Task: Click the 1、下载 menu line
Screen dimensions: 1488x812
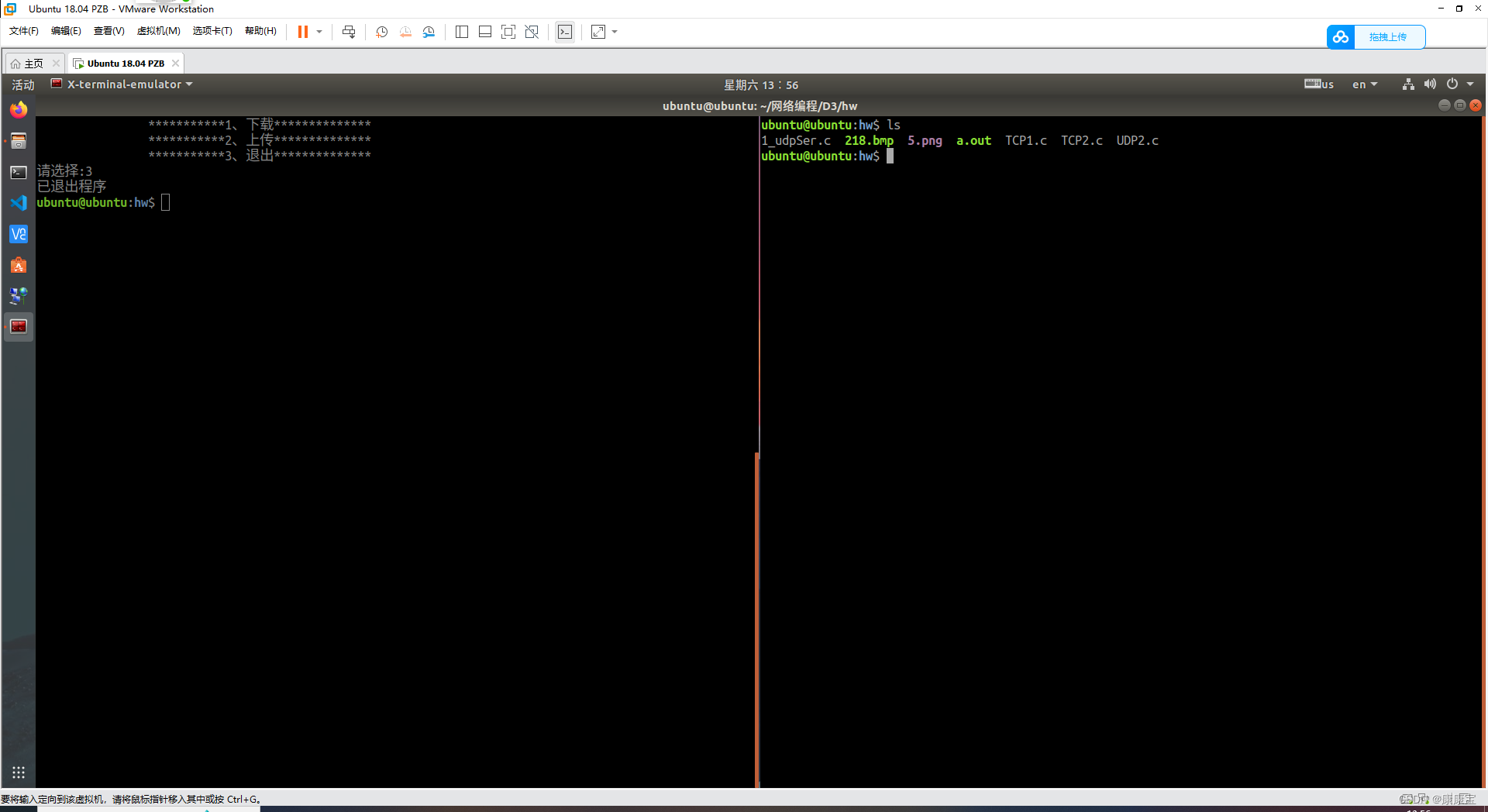Action: 260,125
